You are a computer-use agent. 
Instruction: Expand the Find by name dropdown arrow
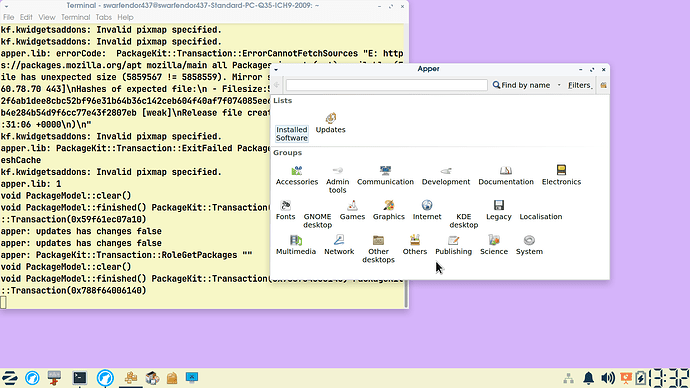point(559,85)
